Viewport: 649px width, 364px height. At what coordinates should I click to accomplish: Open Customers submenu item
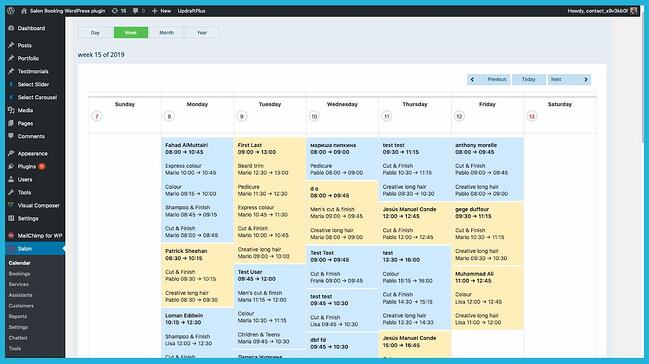tap(21, 306)
